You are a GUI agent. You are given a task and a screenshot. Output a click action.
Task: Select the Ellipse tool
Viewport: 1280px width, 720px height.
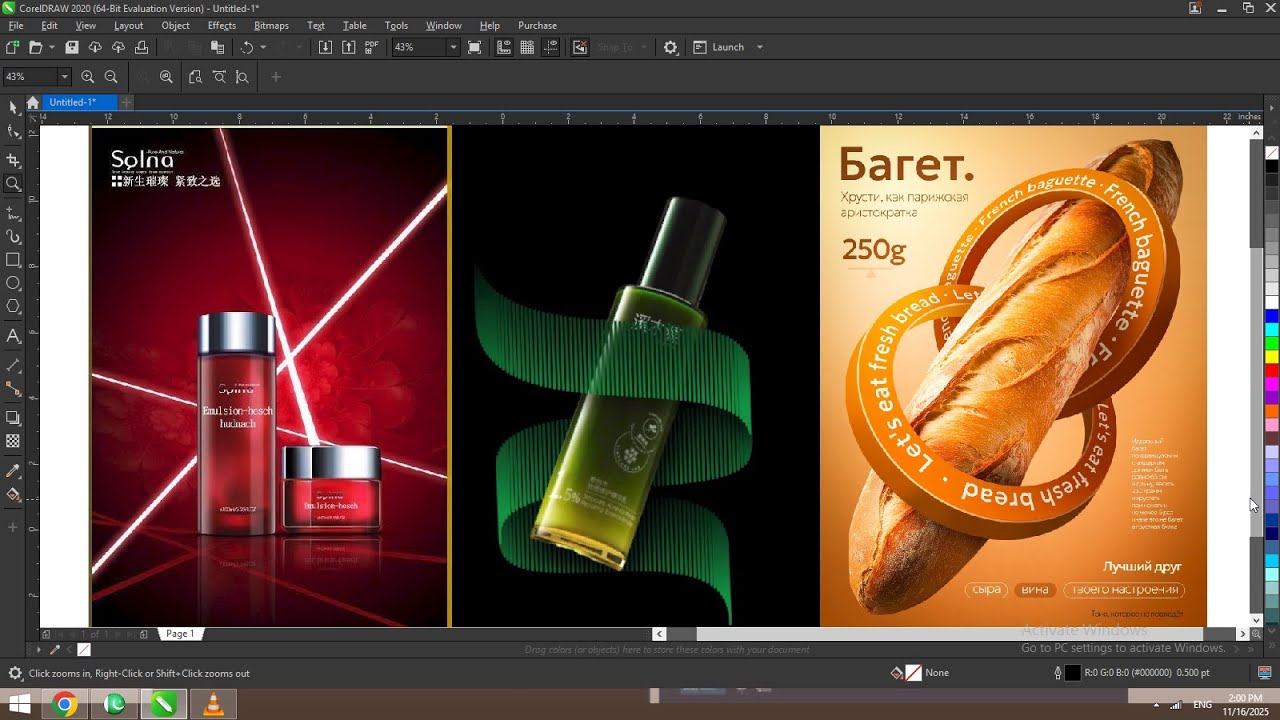(x=13, y=283)
